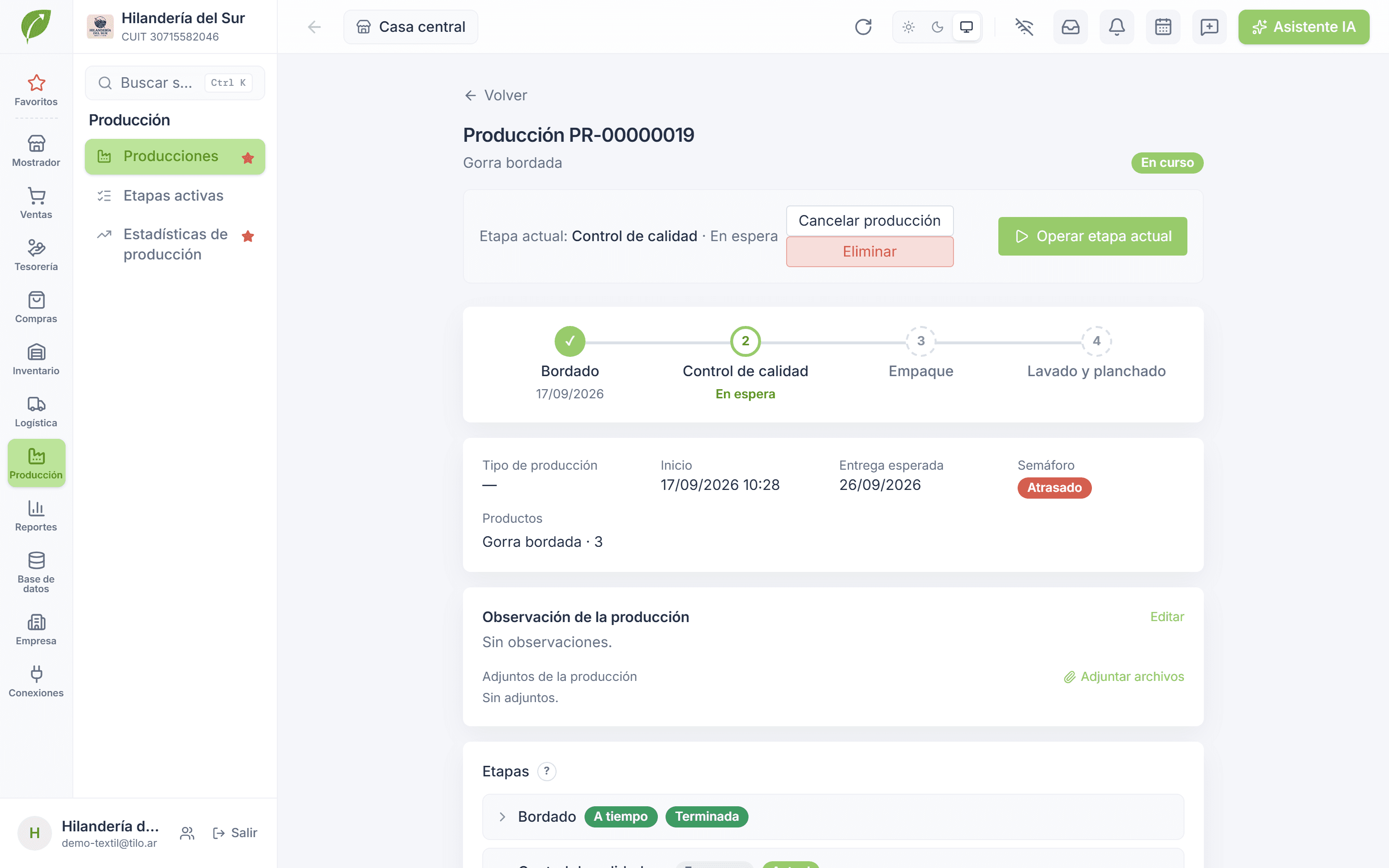This screenshot has height=868, width=1389.
Task: Select Producciones menu item
Action: [x=175, y=156]
